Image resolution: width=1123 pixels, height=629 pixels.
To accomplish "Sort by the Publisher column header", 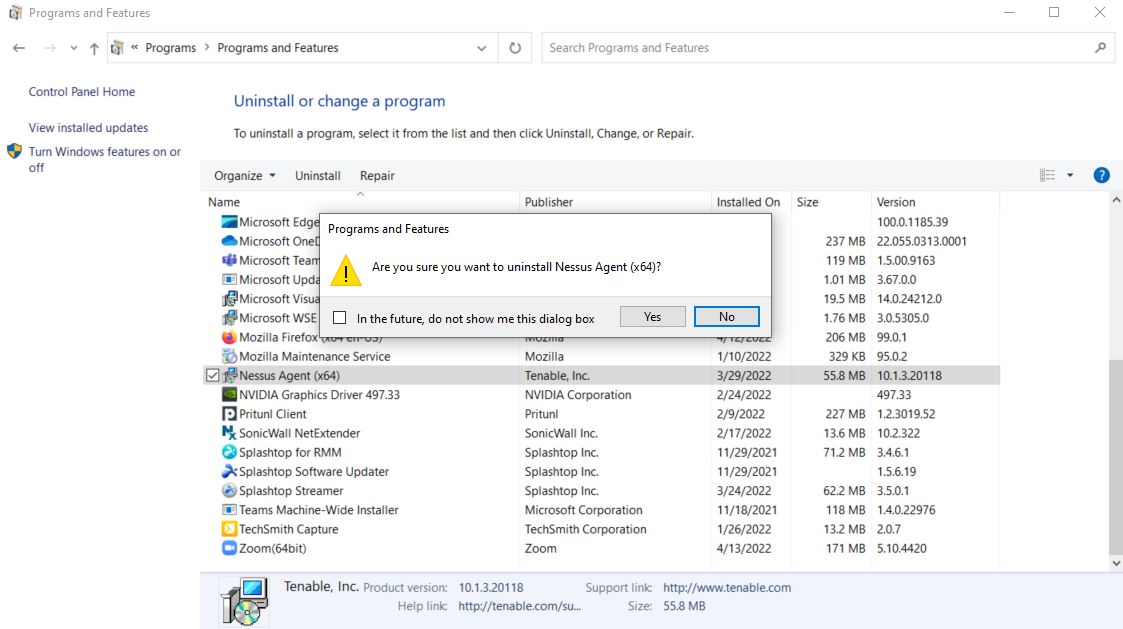I will 615,202.
